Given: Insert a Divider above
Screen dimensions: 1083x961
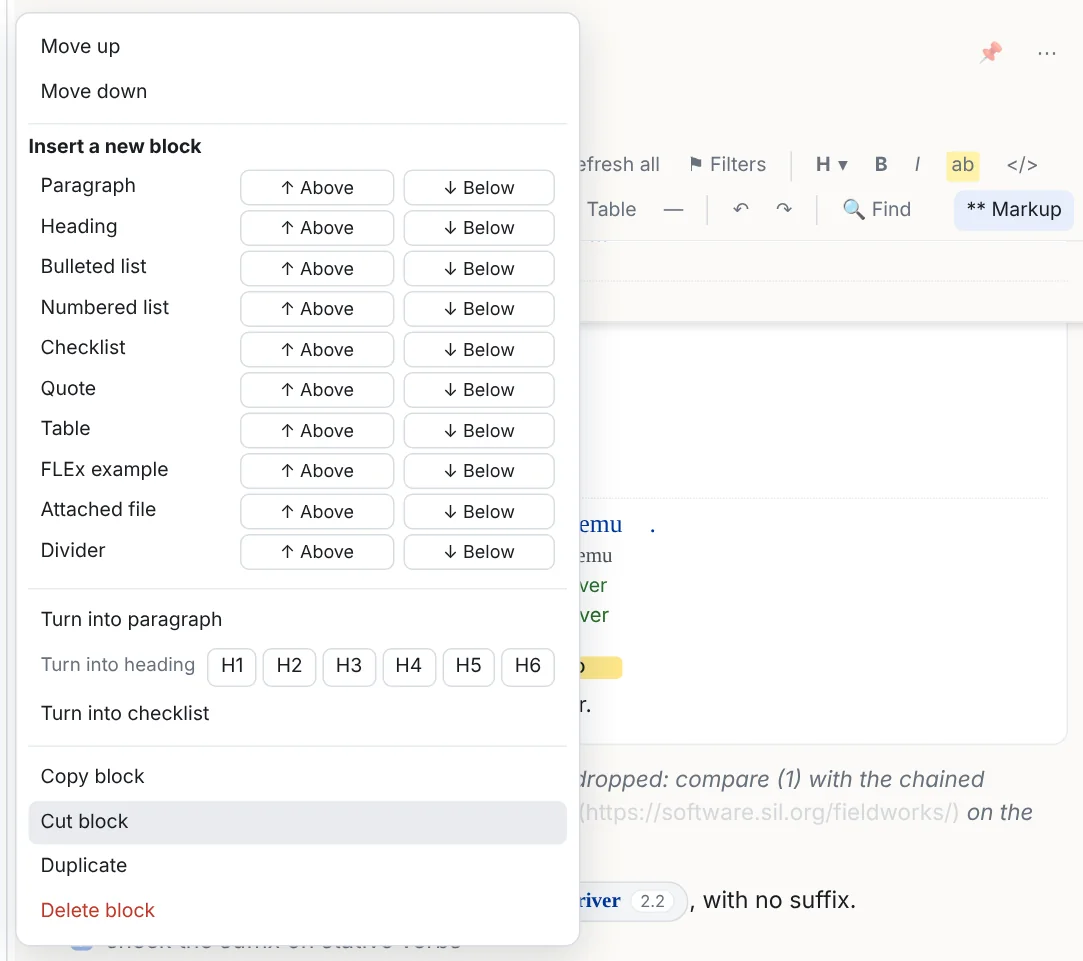Looking at the screenshot, I should pos(317,552).
